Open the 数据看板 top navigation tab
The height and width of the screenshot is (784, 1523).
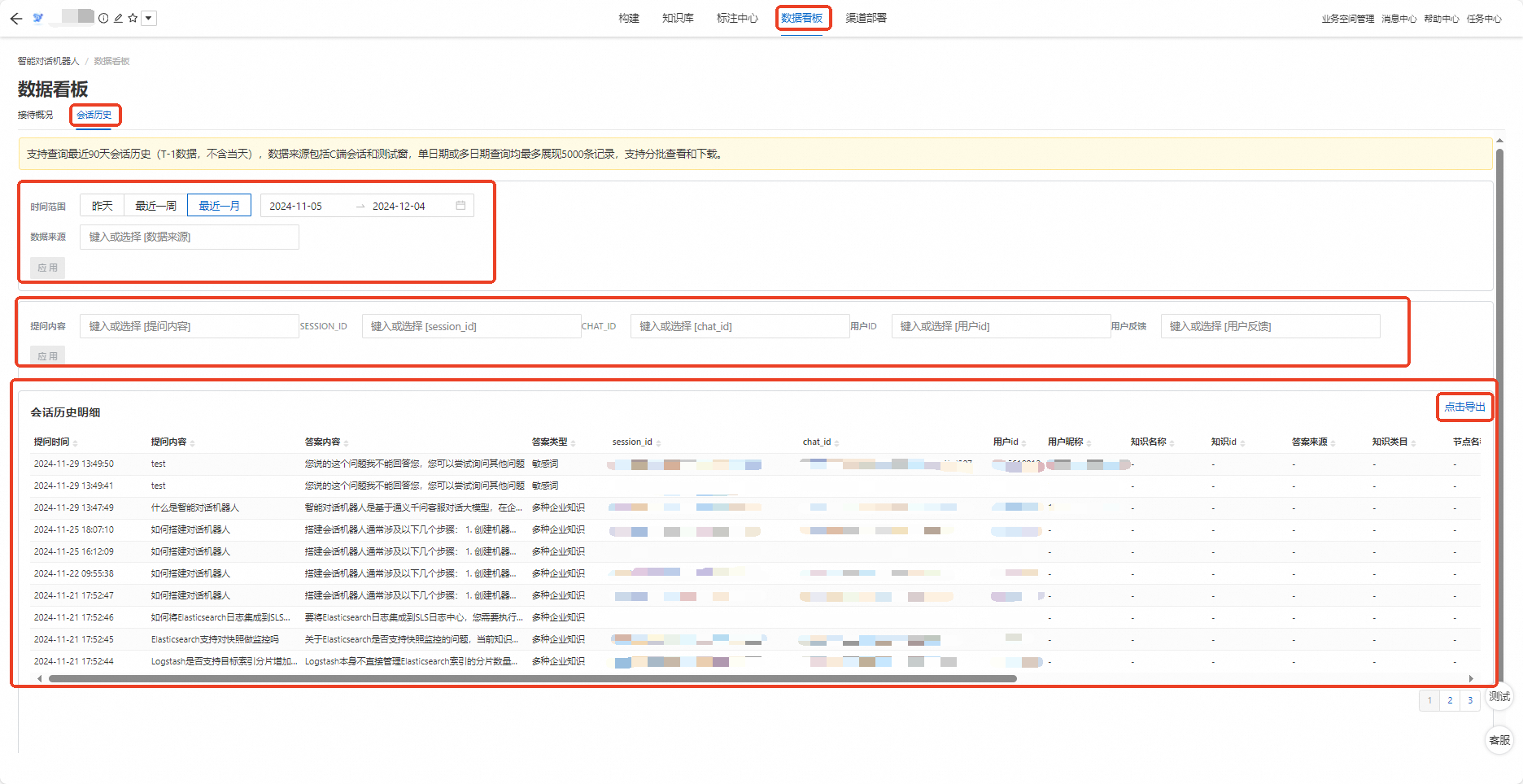coord(802,18)
